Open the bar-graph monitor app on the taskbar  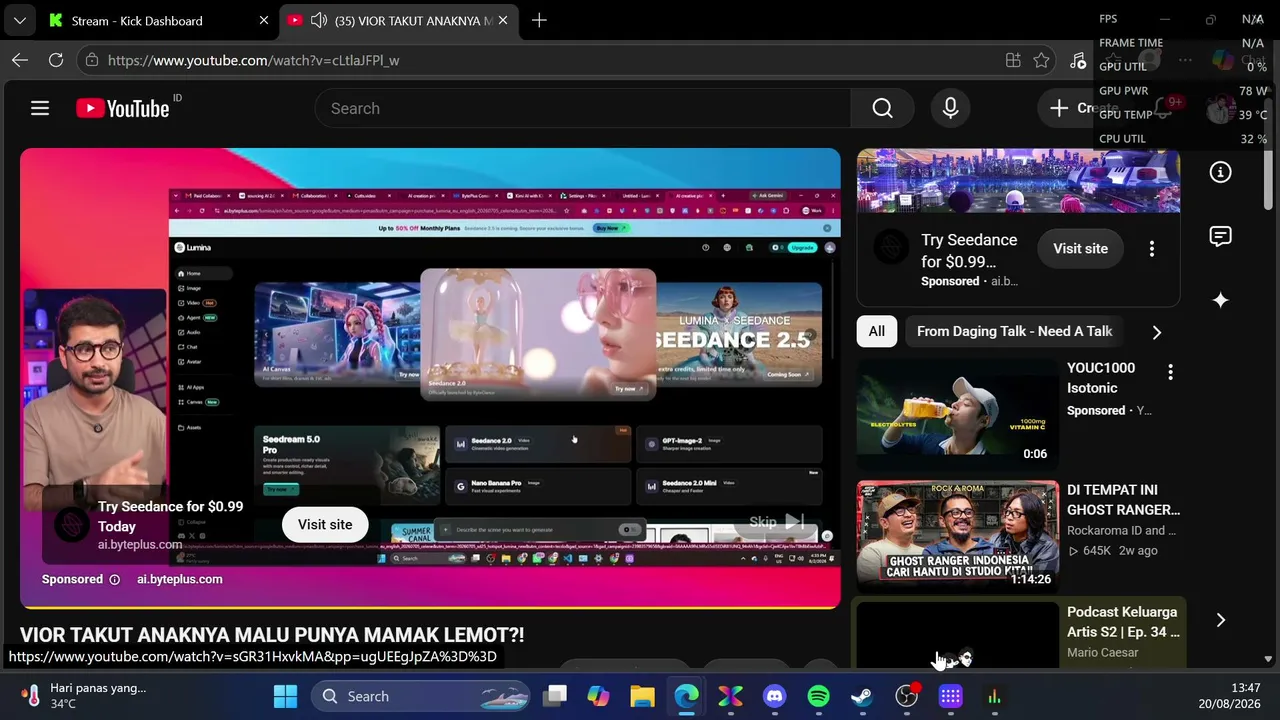[994, 696]
